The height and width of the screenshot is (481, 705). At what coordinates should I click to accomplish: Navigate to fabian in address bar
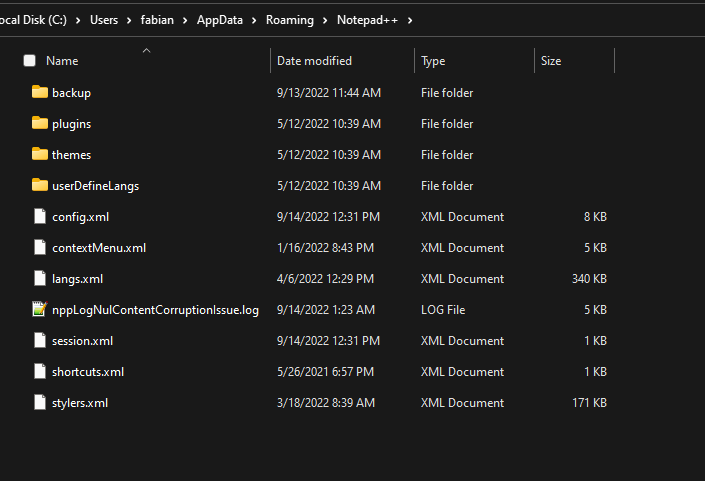[x=157, y=20]
